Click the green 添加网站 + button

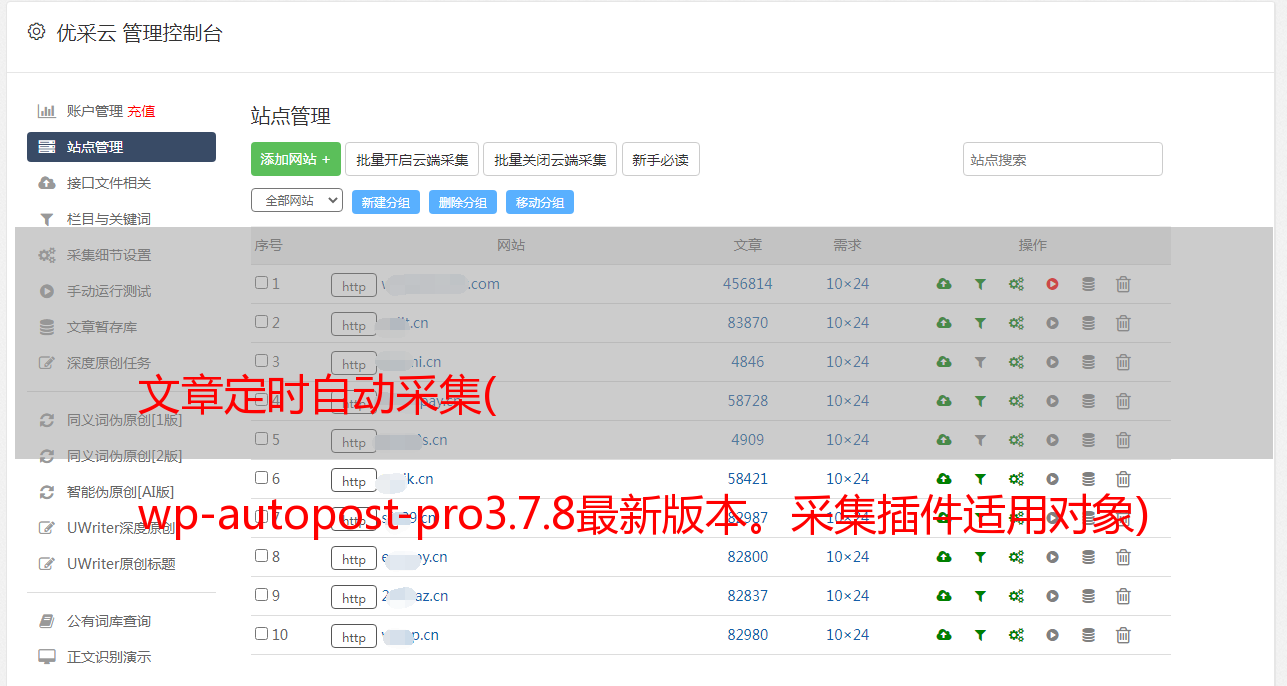[296, 159]
